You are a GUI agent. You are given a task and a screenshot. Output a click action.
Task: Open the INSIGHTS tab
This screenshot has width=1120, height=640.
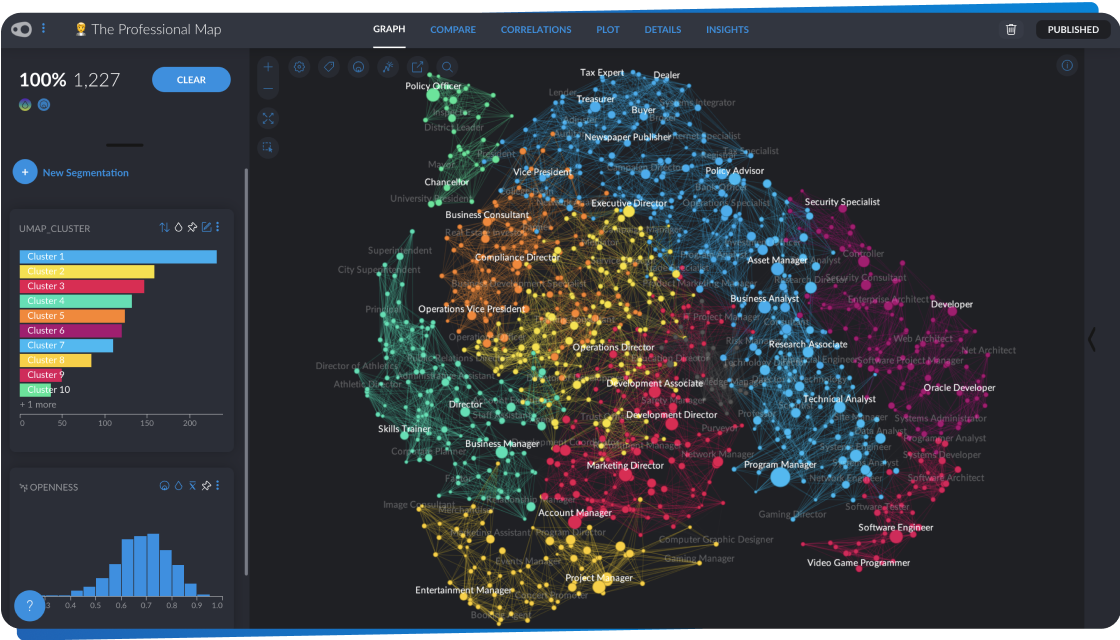727,29
